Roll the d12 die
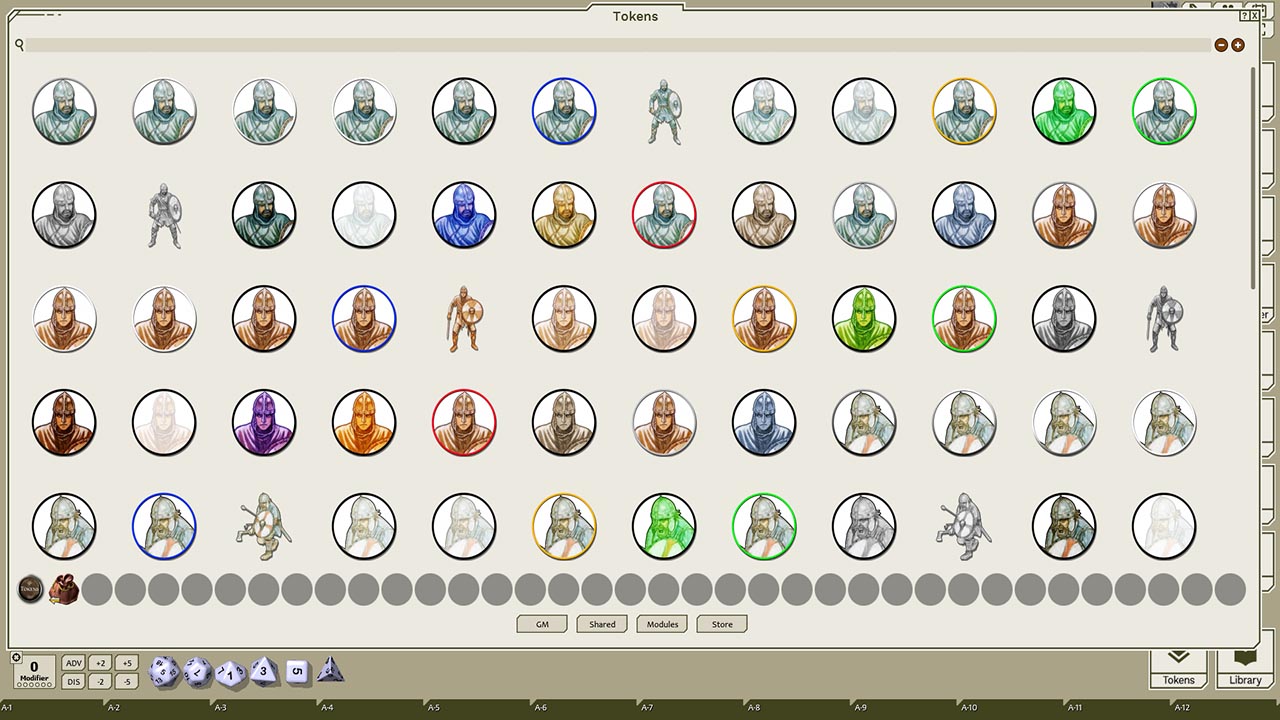Screen dimensions: 1280x720 (x=195, y=671)
